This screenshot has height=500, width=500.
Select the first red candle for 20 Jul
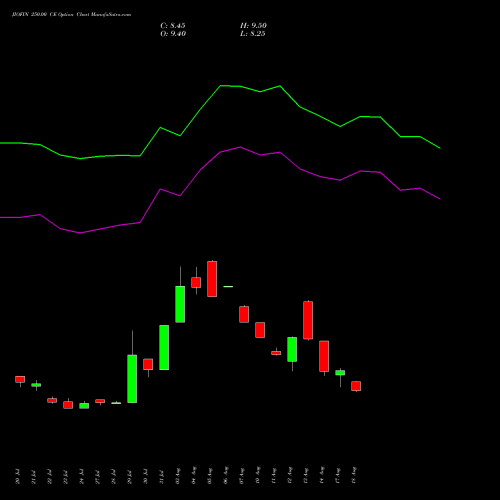(20, 379)
